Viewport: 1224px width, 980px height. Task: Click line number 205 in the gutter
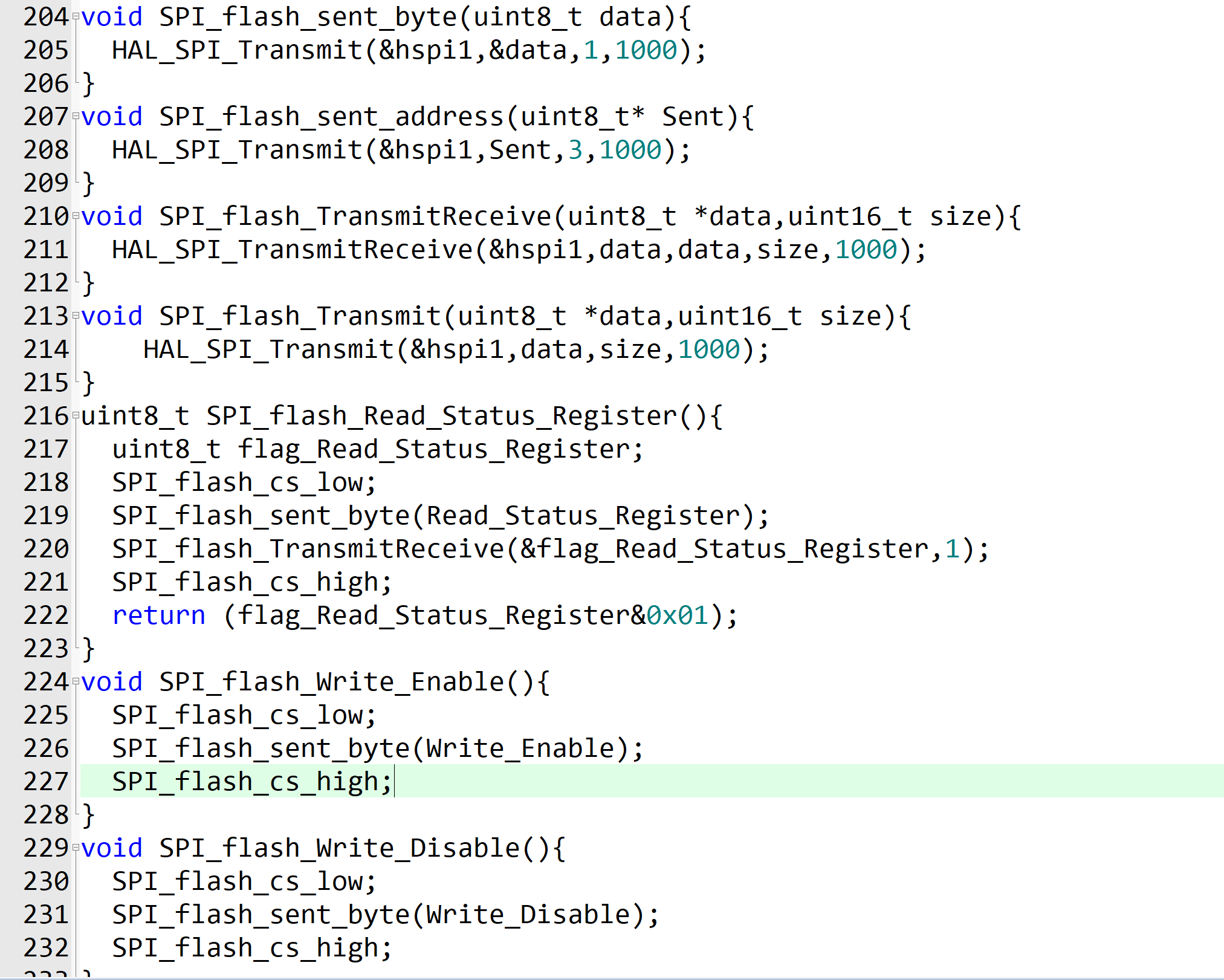click(46, 50)
